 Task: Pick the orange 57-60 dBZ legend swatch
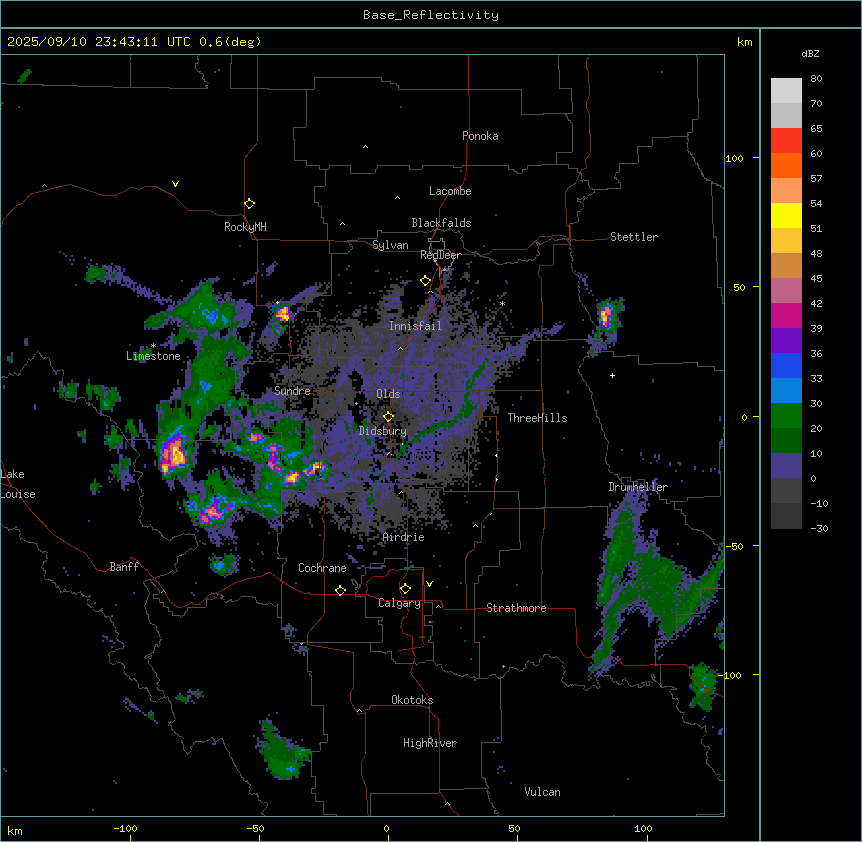tap(786, 165)
